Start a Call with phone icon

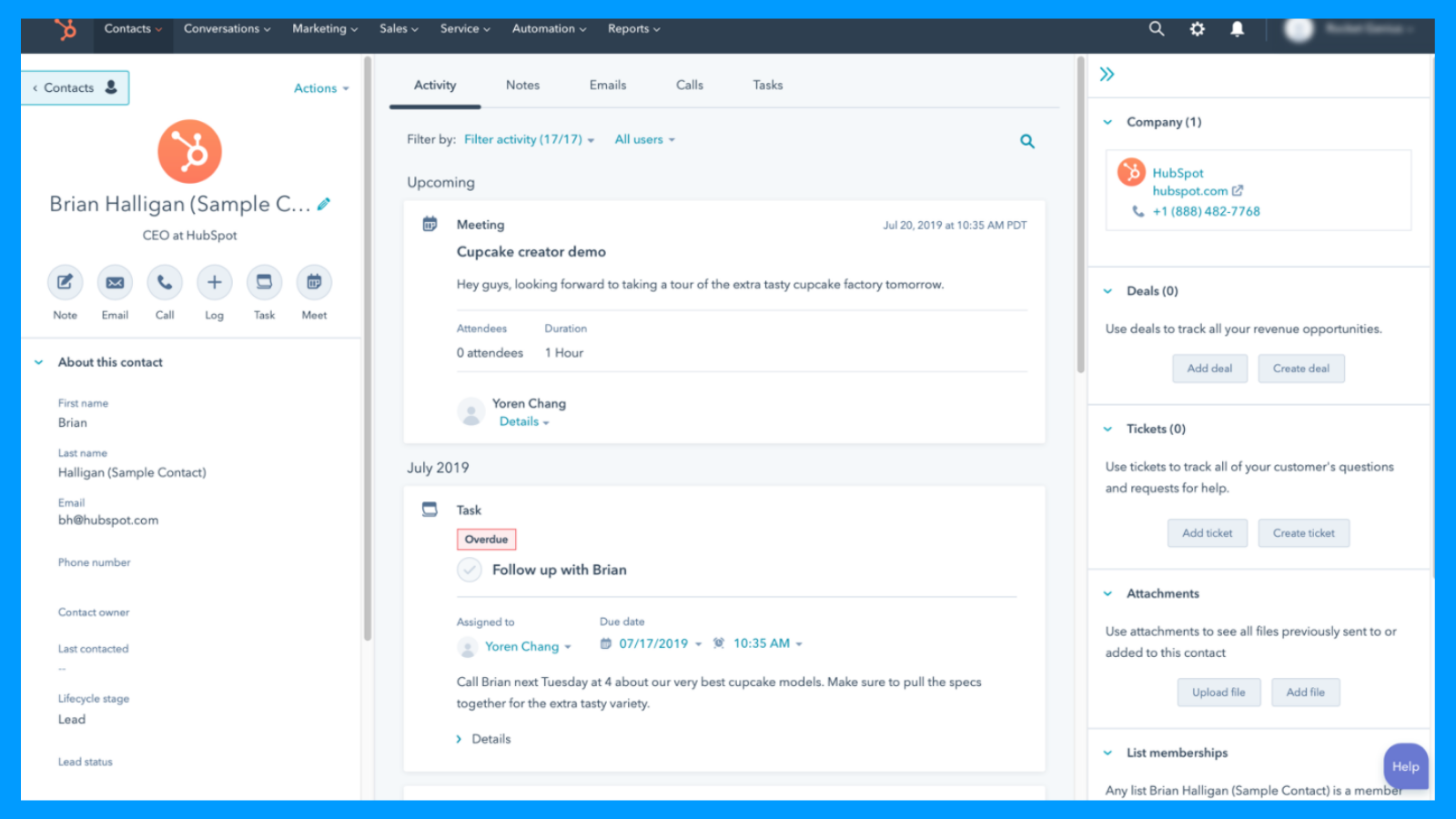[x=165, y=282]
